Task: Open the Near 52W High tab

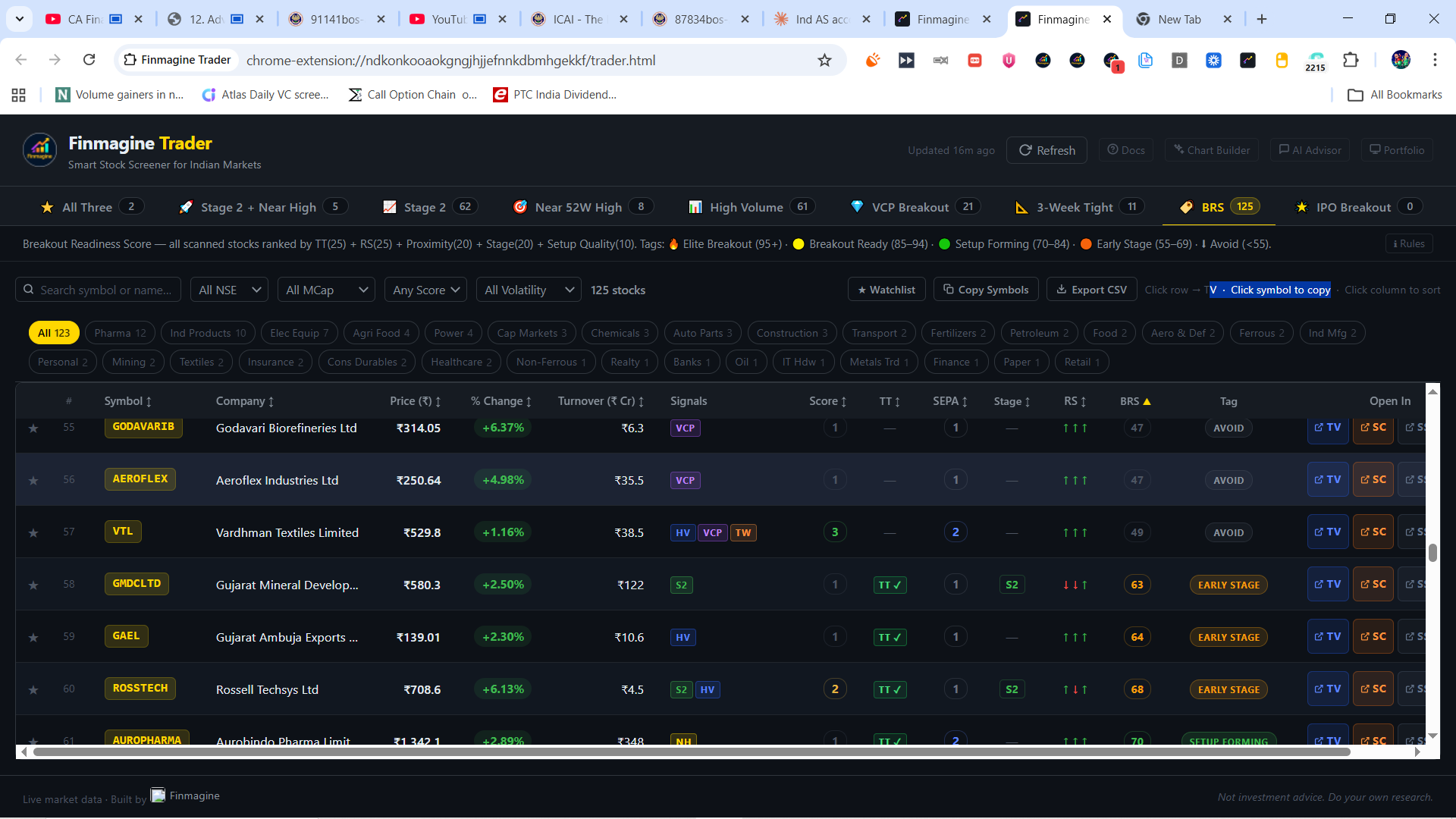Action: [583, 207]
